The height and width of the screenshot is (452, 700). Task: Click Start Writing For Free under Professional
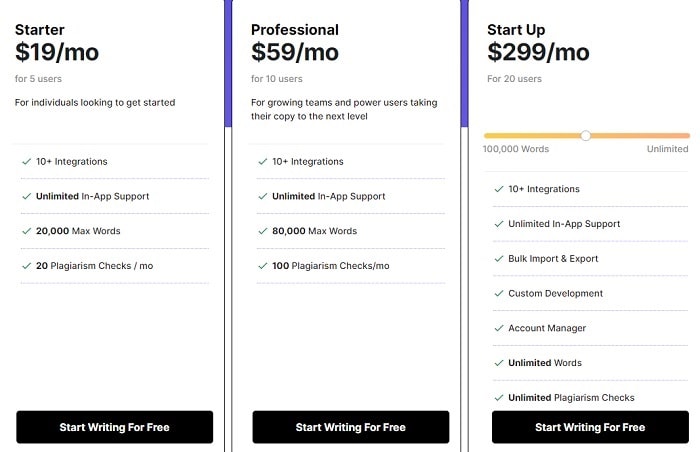pyautogui.click(x=351, y=427)
